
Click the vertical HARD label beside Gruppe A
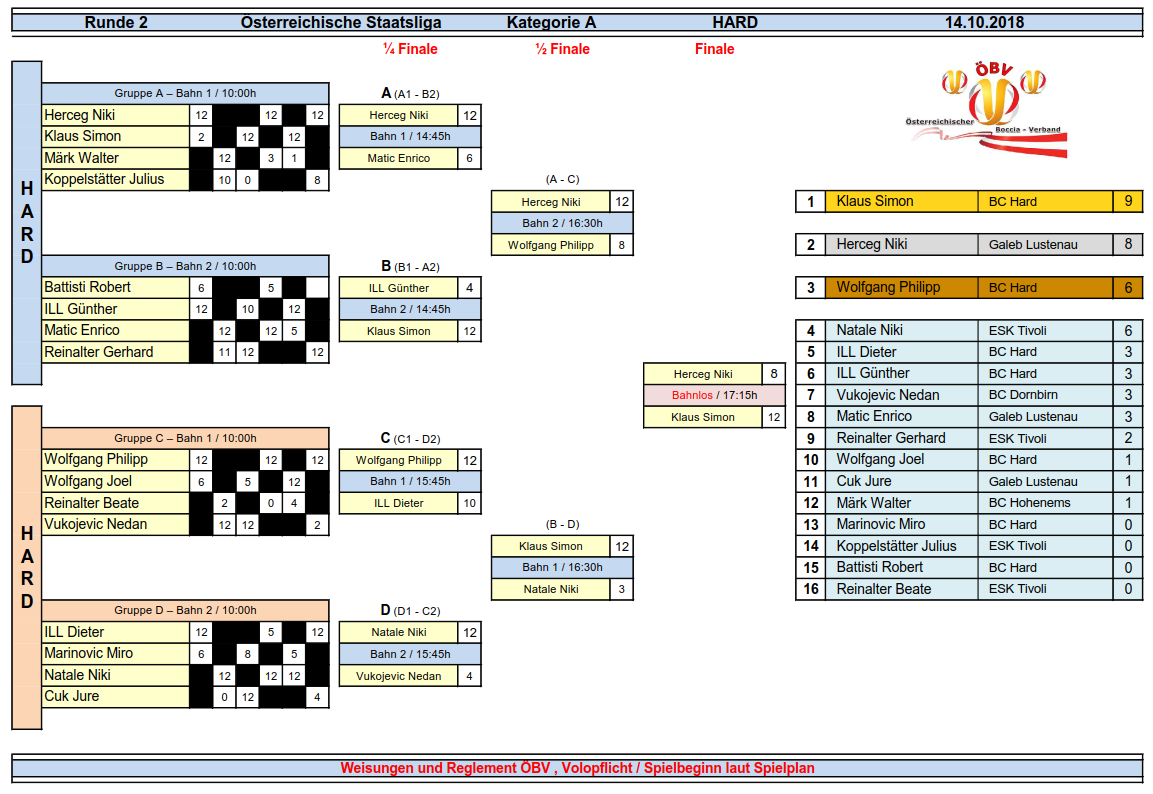tap(27, 222)
